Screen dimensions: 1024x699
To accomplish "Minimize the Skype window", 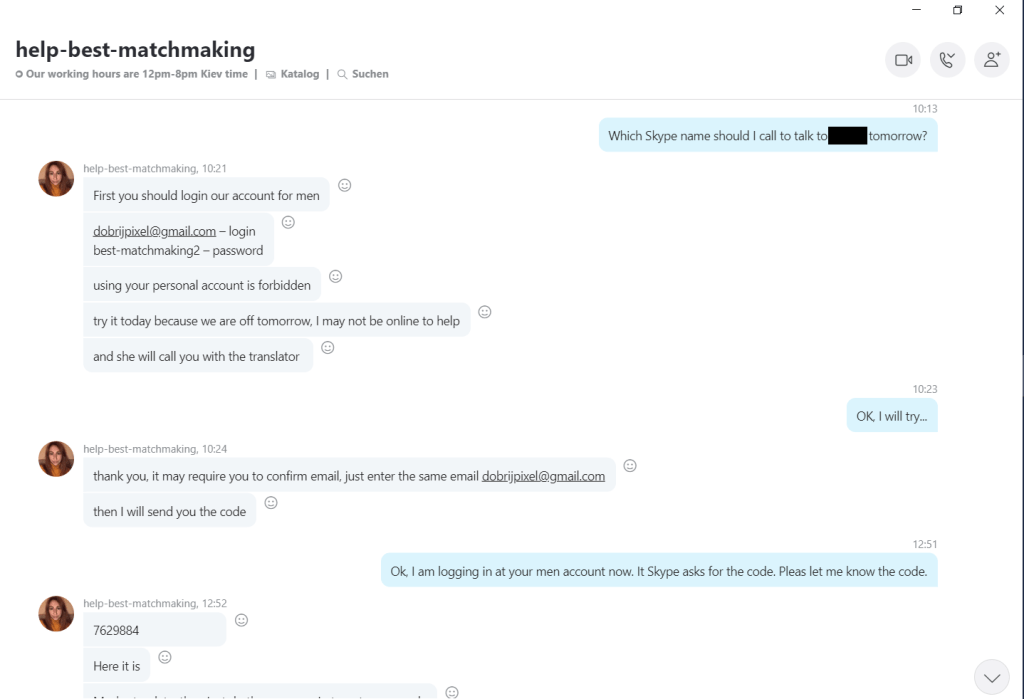I will click(x=915, y=10).
